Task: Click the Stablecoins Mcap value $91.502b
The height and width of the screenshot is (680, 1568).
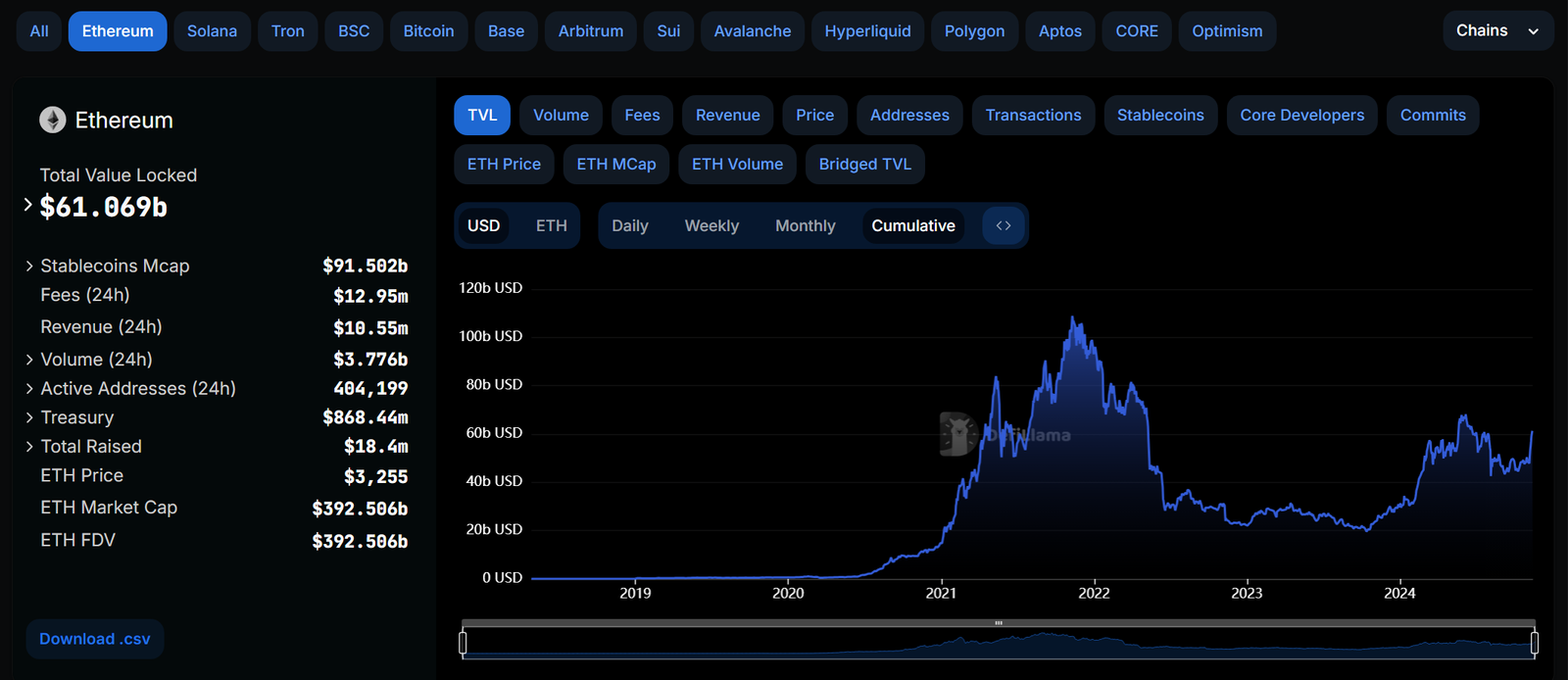Action: [x=365, y=266]
